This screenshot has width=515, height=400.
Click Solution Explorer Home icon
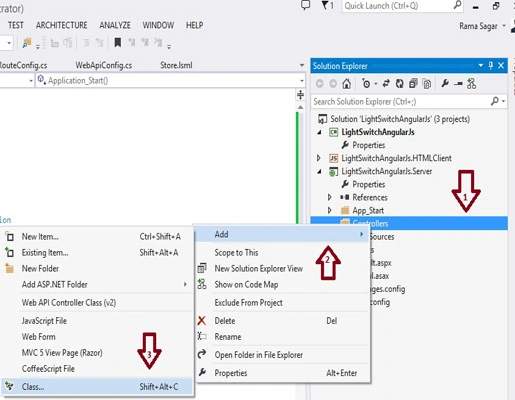tap(347, 84)
